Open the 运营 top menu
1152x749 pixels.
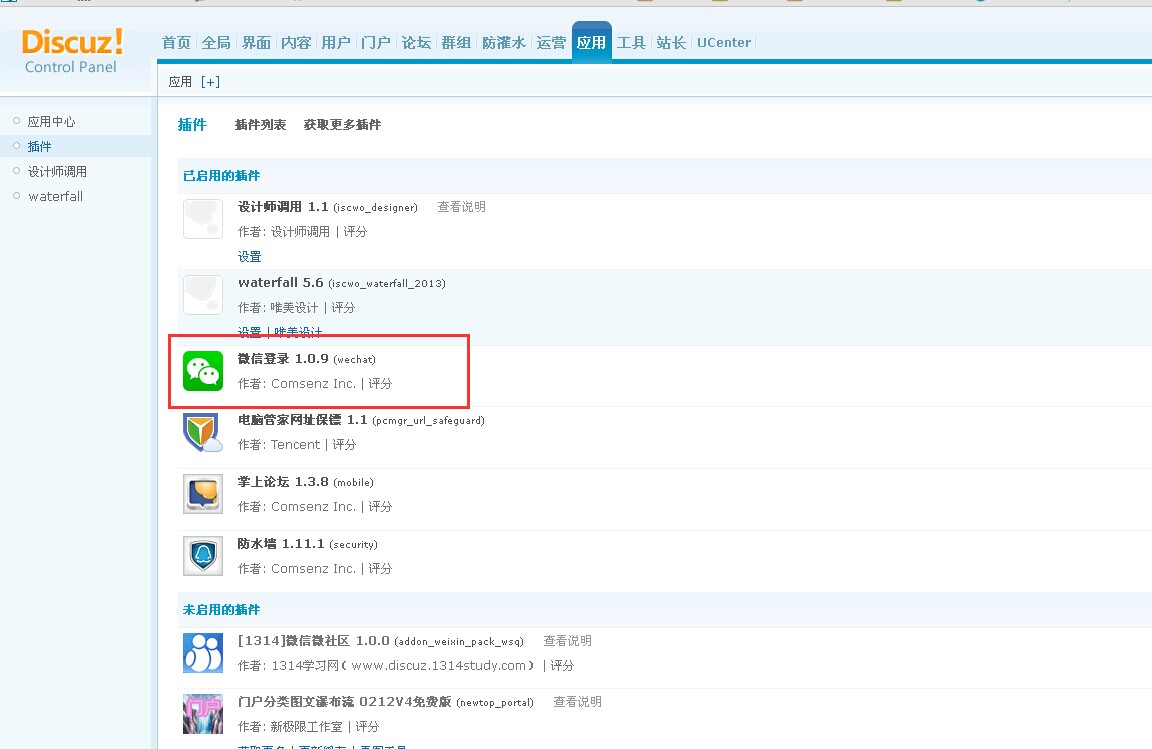pyautogui.click(x=551, y=43)
